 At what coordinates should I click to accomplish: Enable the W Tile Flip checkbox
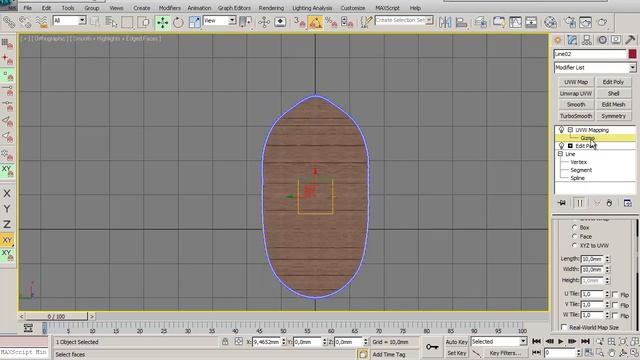615,315
